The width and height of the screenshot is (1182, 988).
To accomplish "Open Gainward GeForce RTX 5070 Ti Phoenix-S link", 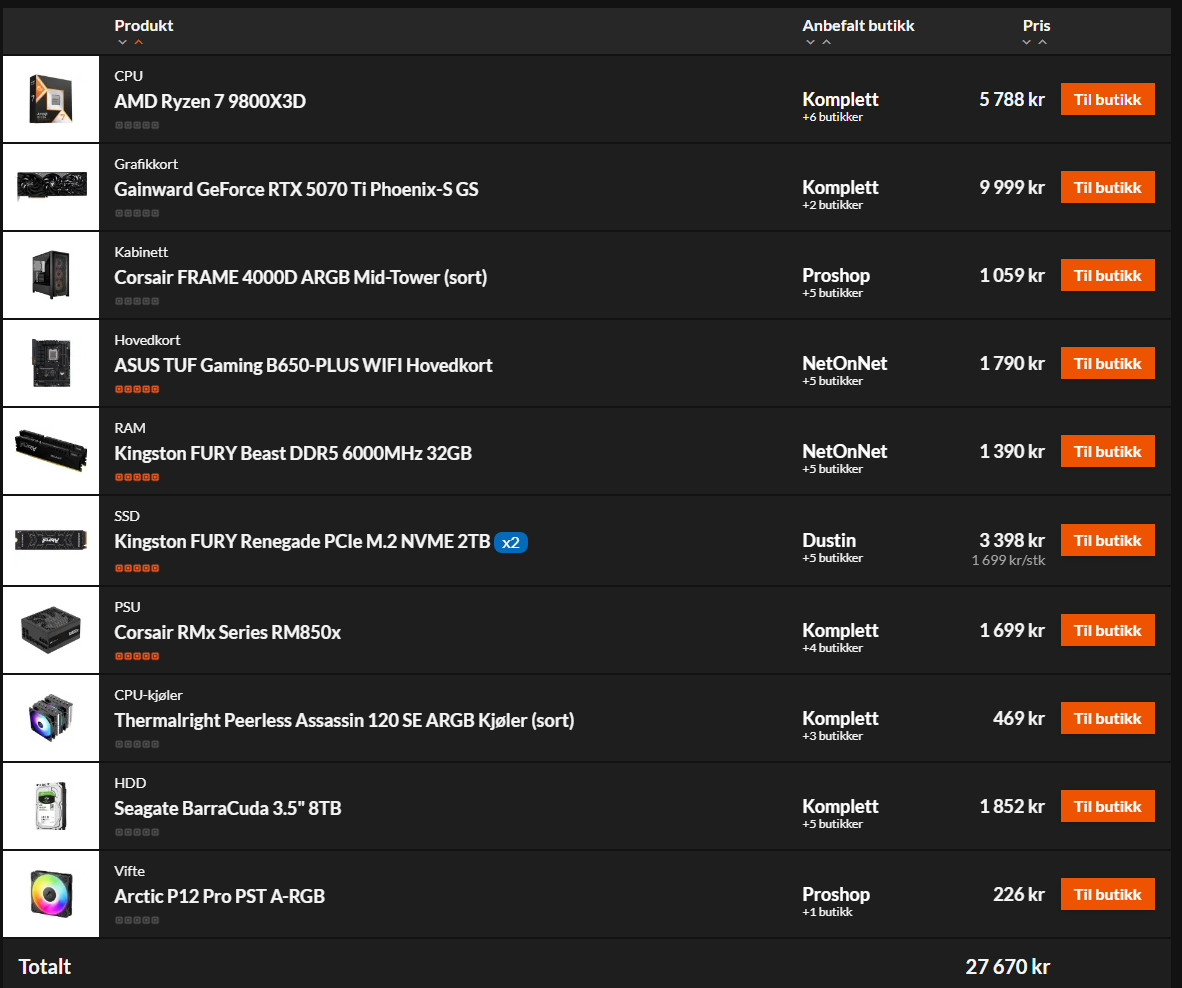I will pos(296,189).
